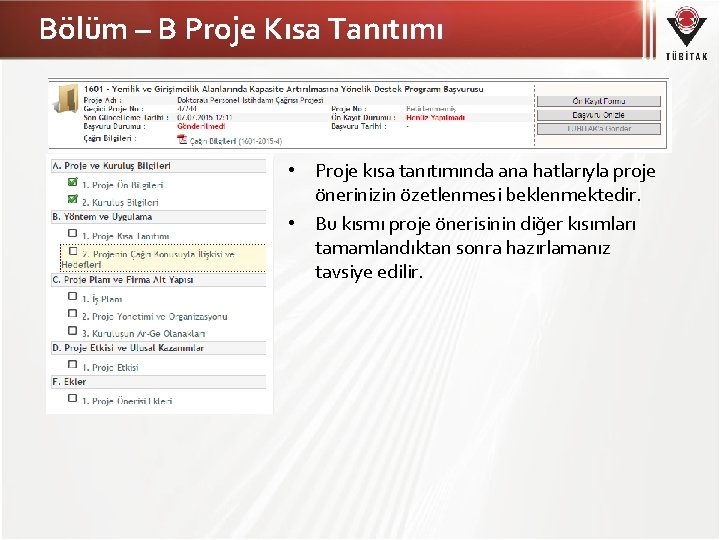Open the Proje Ön Bilgileri link
Image resolution: width=720 pixels, height=540 pixels.
point(123,185)
